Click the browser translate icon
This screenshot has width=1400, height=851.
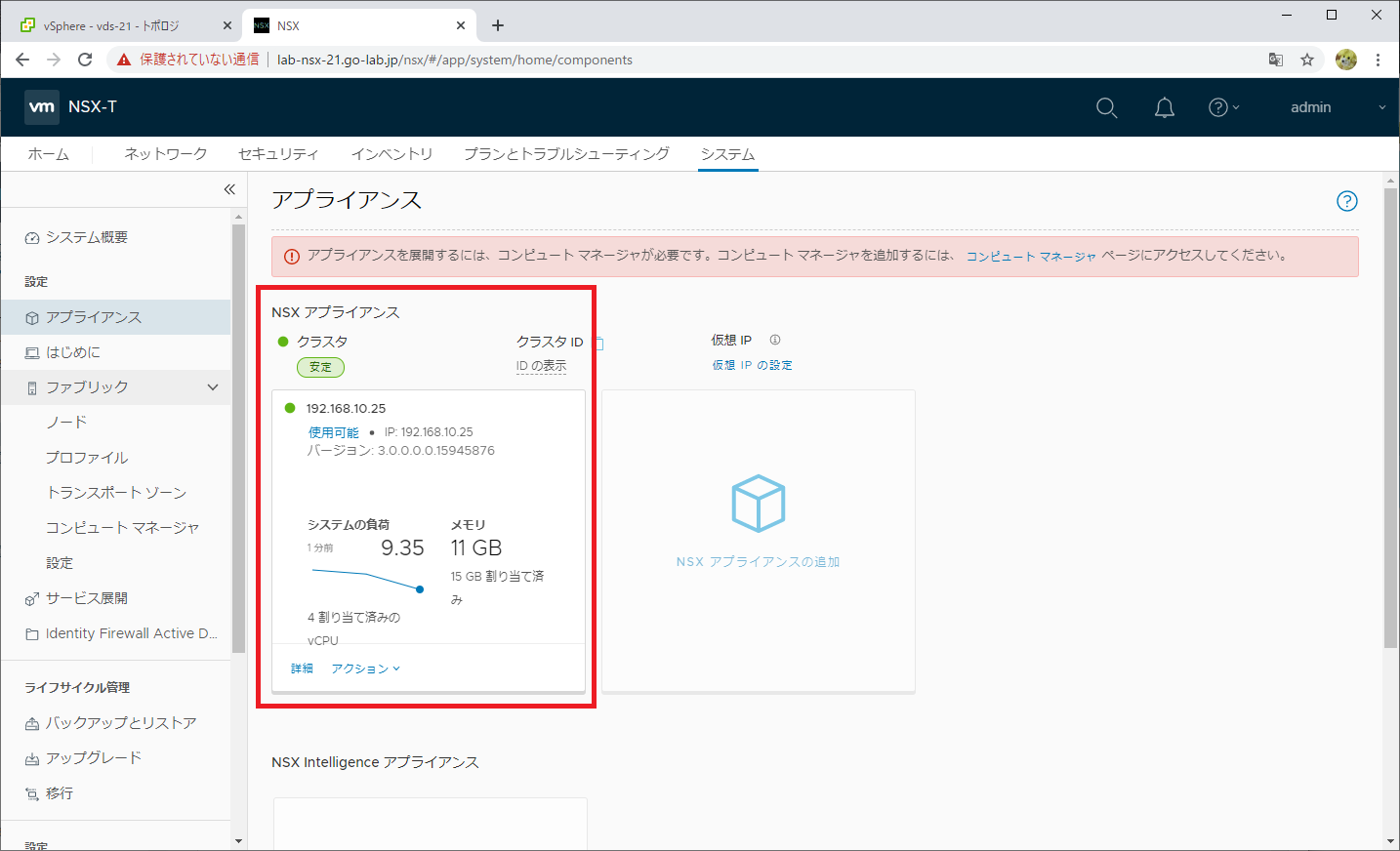(1276, 60)
